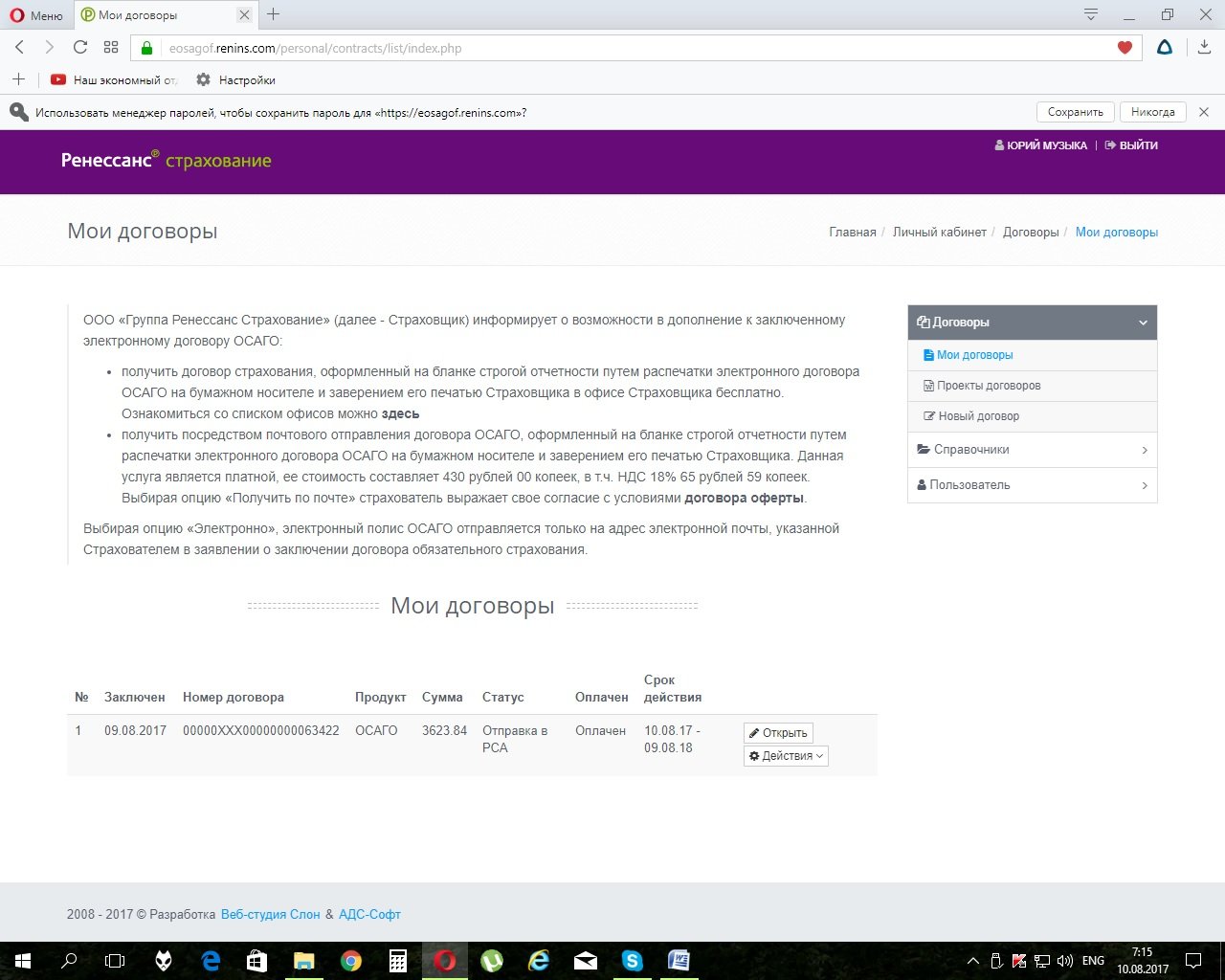Select 'Мои договоры' in the sidebar
The image size is (1225, 980).
click(1032, 355)
